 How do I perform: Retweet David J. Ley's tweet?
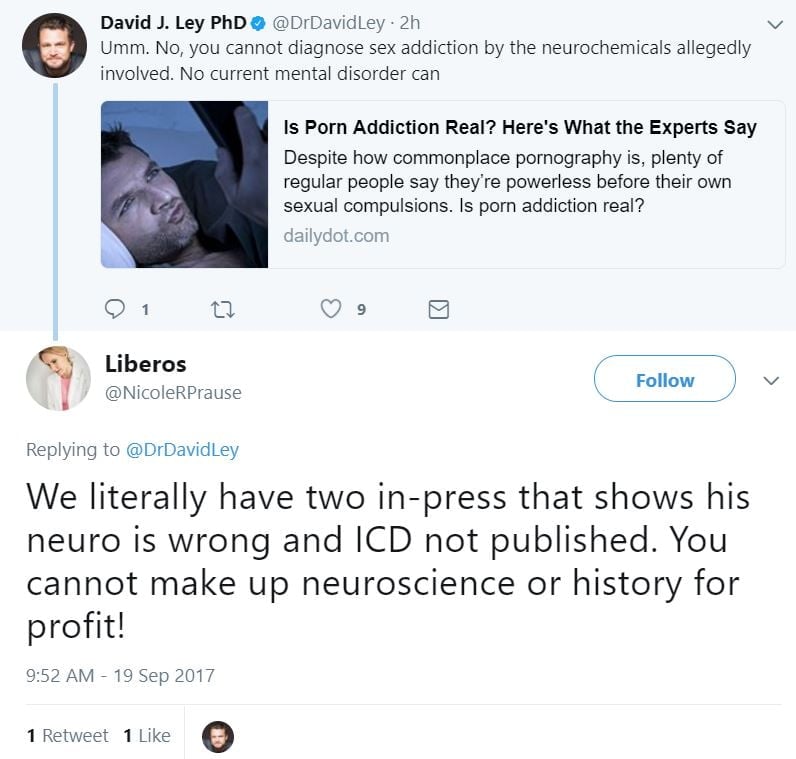(x=222, y=309)
